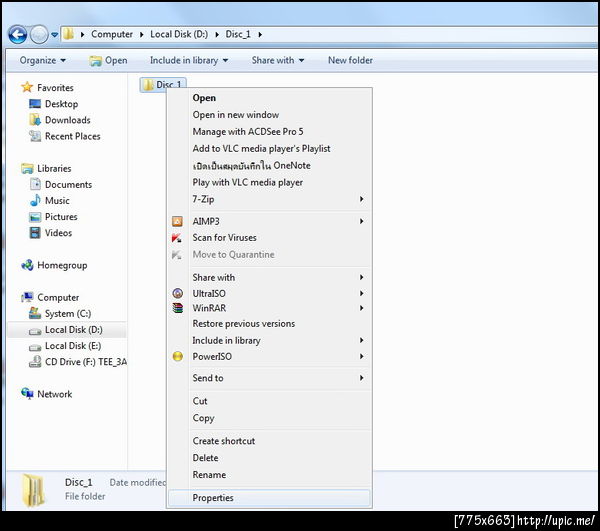The image size is (600, 531).
Task: Click the Libraries icon in sidebar
Action: point(27,168)
